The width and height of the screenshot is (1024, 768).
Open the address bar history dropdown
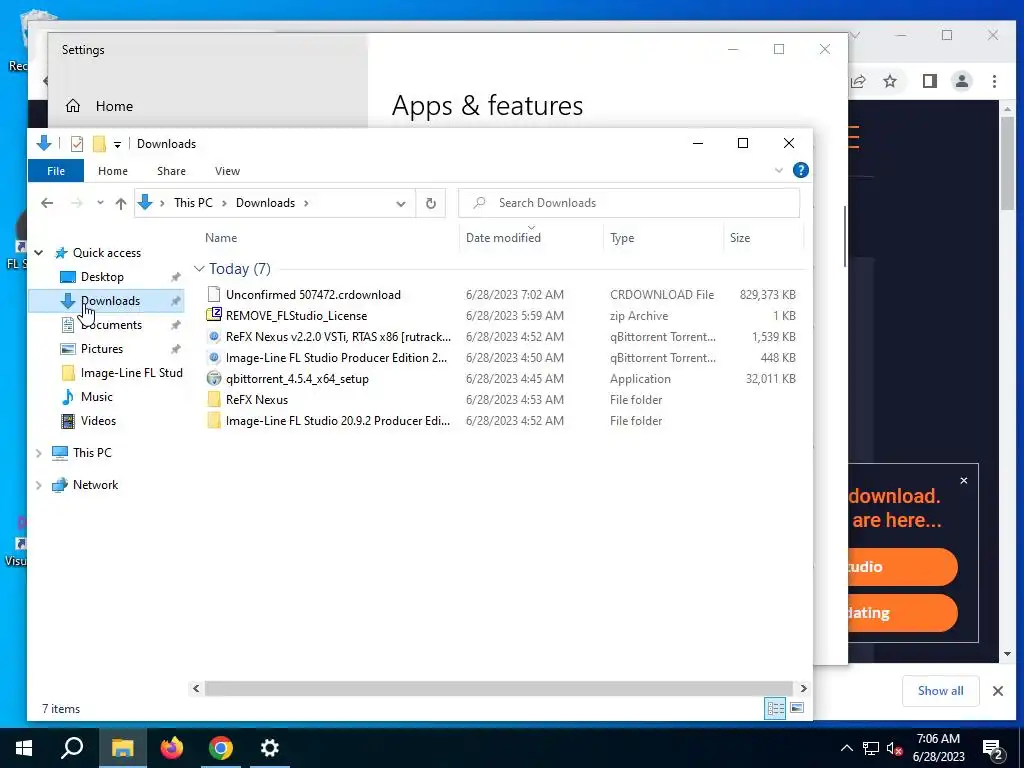[x=401, y=204]
